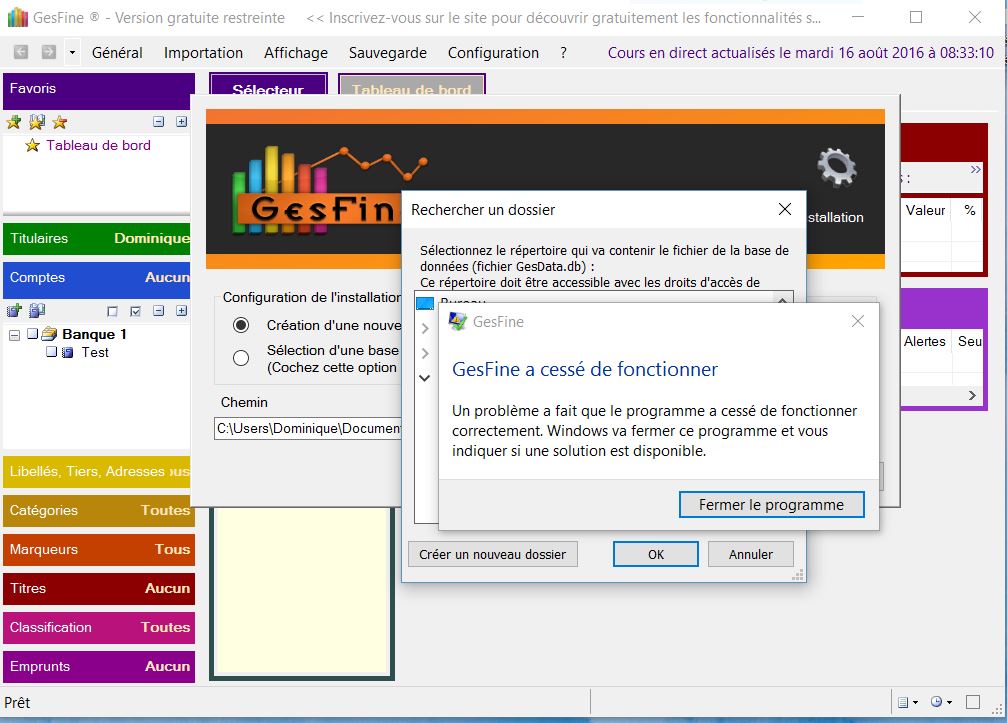Image resolution: width=1007 pixels, height=723 pixels.
Task: Check the Test account checkbox
Action: 51,352
